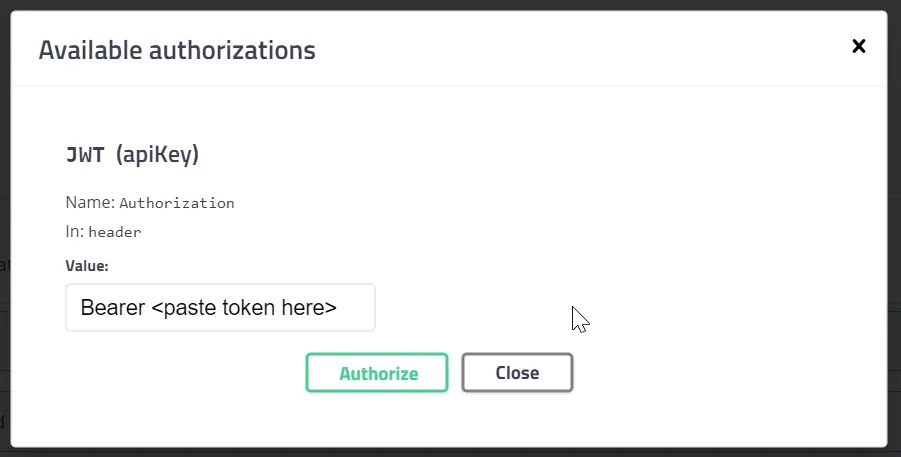Click the '(apiKey)' type text
901x457 pixels.
pyautogui.click(x=157, y=155)
